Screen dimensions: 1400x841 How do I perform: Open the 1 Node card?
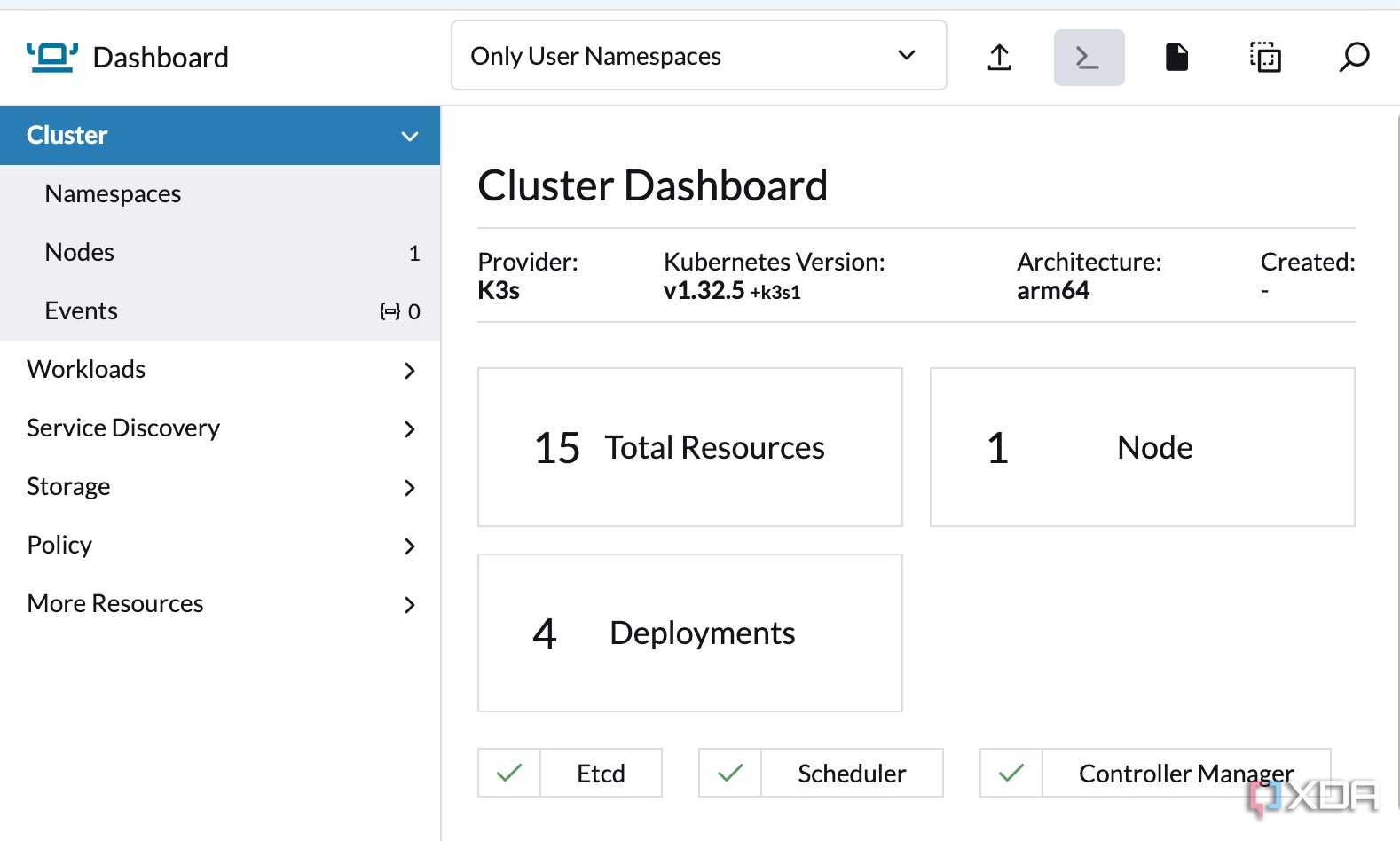pos(1143,447)
